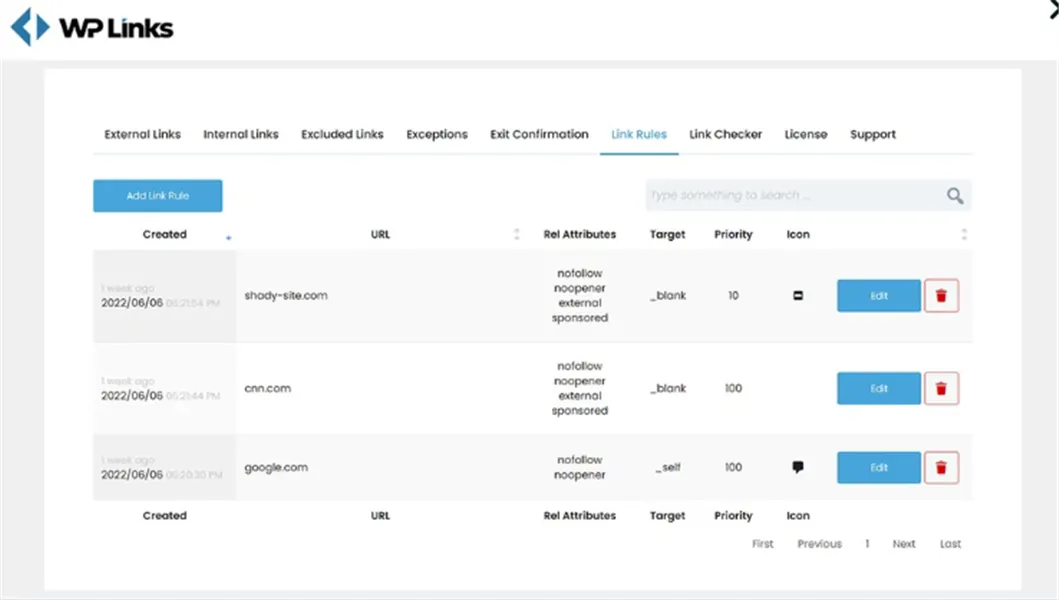Sort table by URL column arrows
The height and width of the screenshot is (600, 1059).
pyautogui.click(x=517, y=235)
